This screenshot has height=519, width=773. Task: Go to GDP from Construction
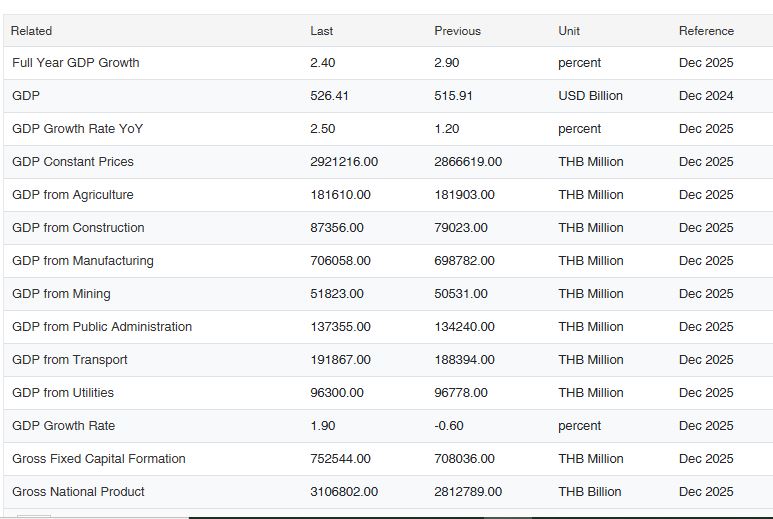78,228
